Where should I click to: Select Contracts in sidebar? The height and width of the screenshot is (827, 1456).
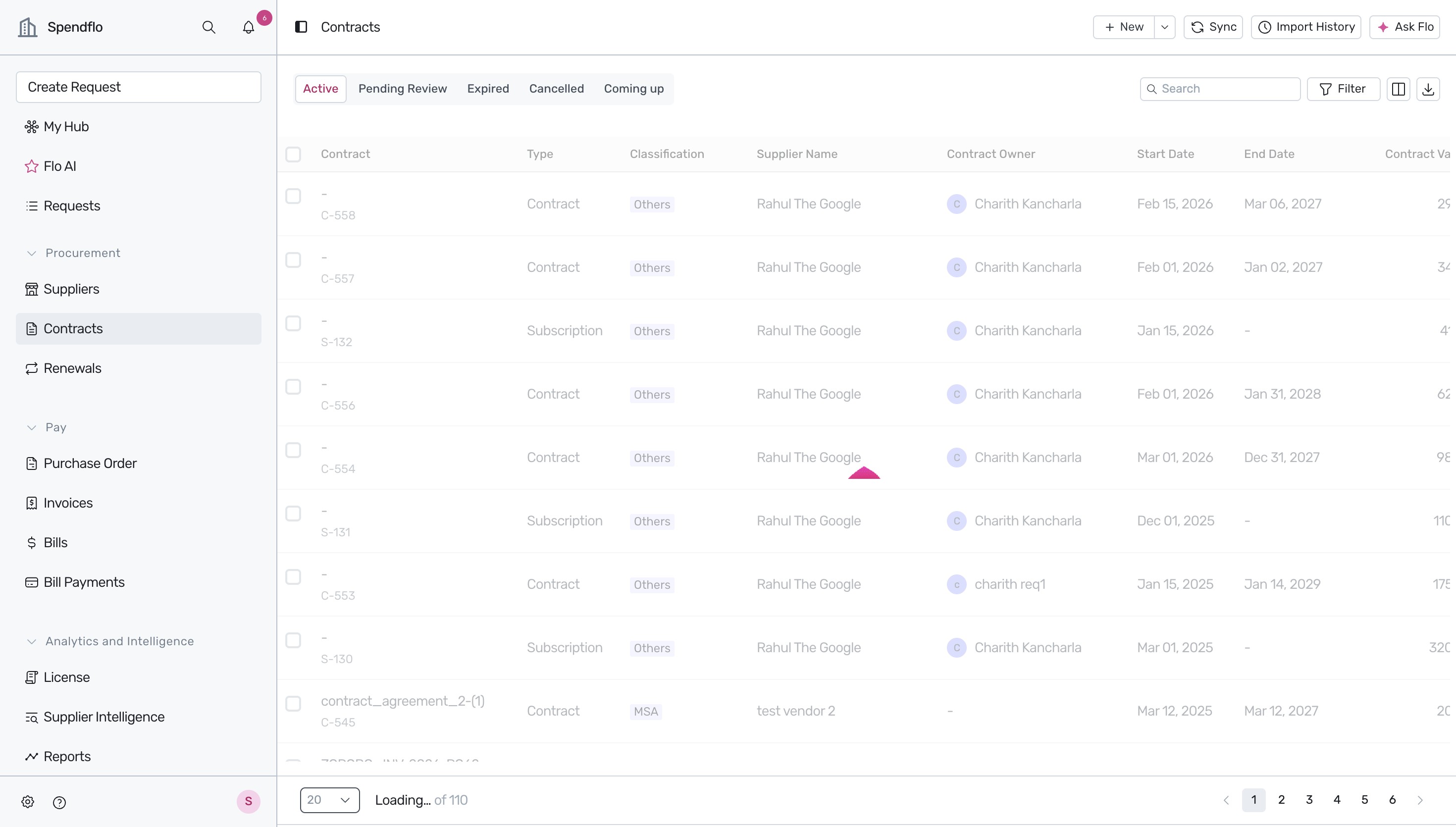[139, 329]
